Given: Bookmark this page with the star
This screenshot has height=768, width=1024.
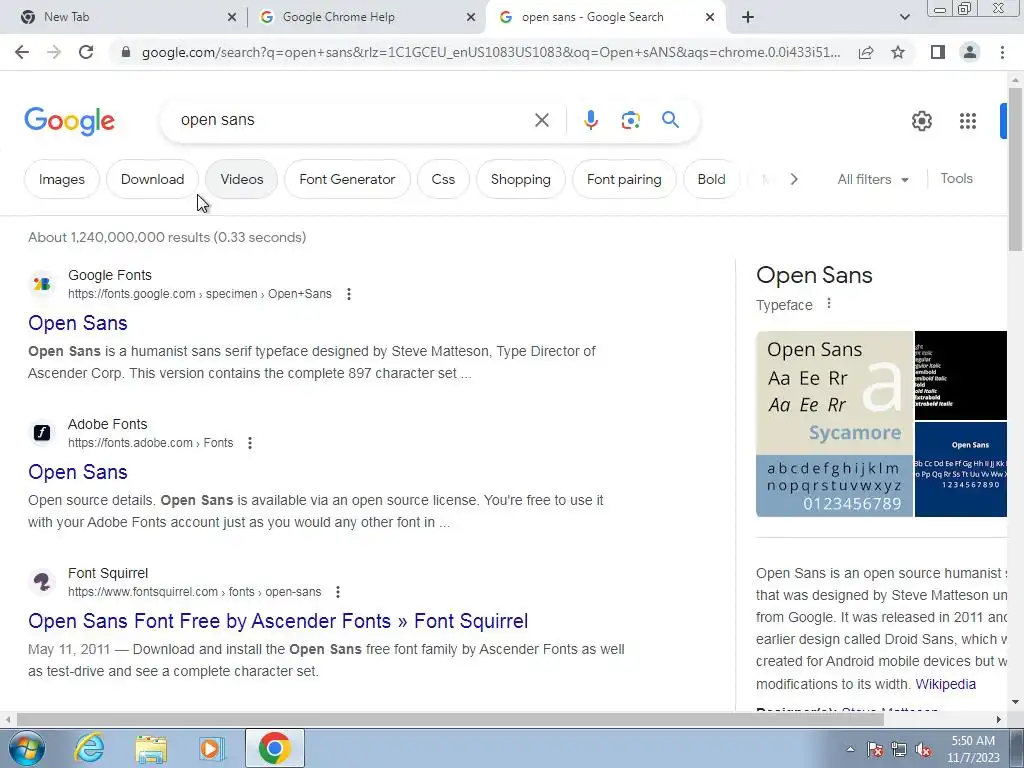Looking at the screenshot, I should (x=898, y=52).
